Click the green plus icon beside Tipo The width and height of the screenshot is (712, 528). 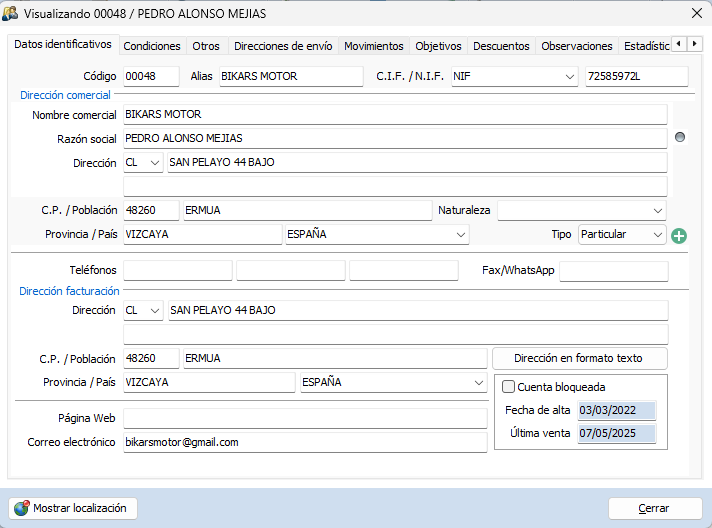click(x=680, y=236)
